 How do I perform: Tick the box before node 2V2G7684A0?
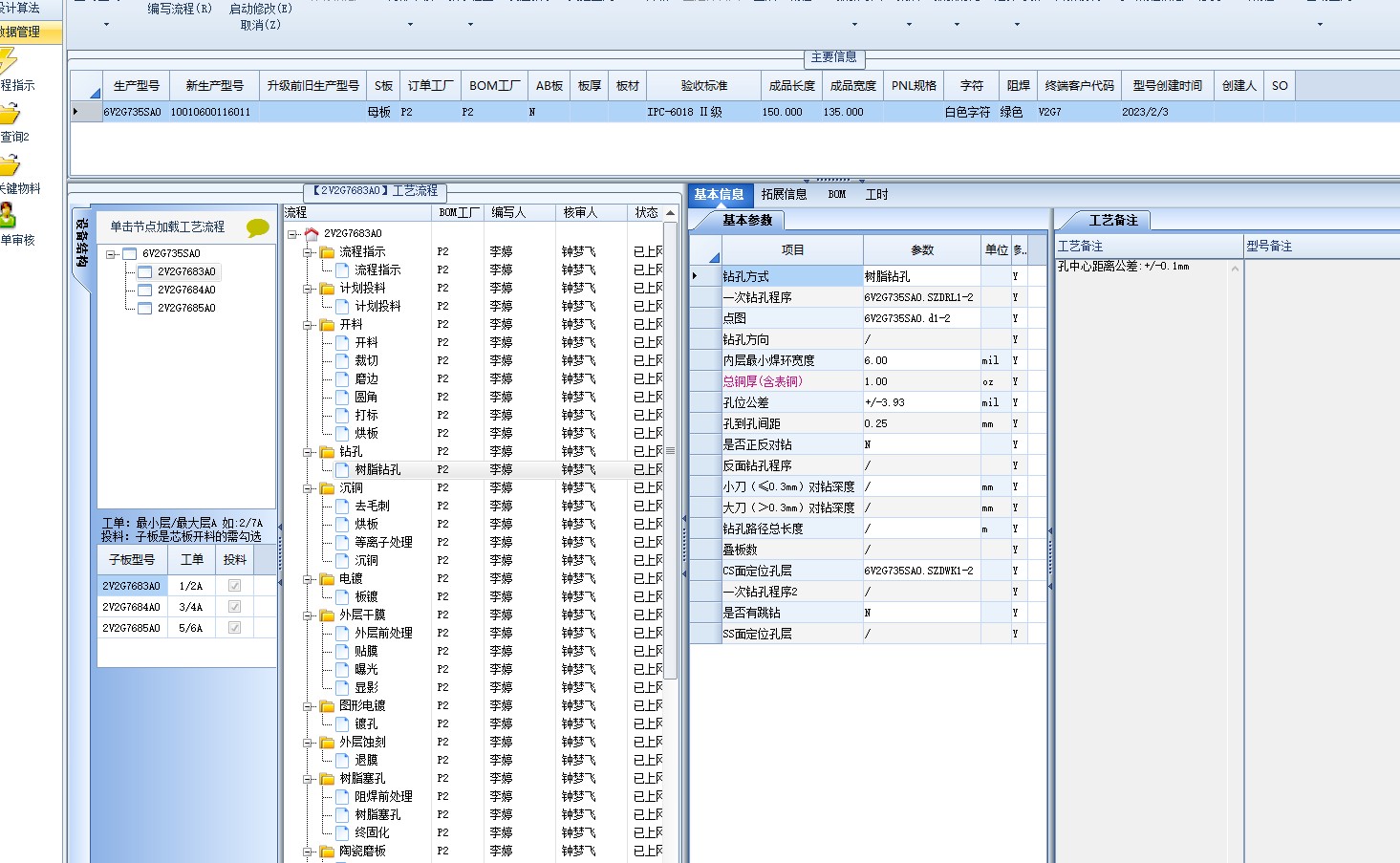tap(145, 290)
